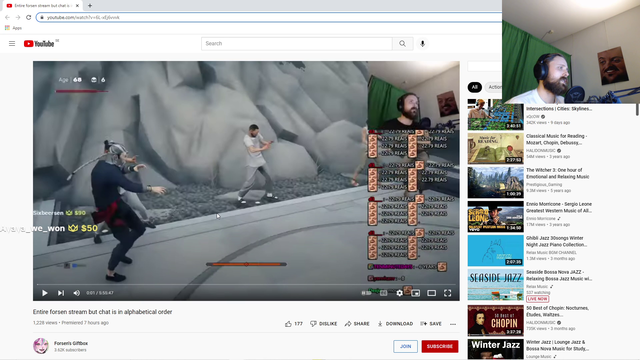Screen dimensions: 640x360
Task: Open 'Ghibli Jazz 30songs Winter' title
Action: (557, 241)
